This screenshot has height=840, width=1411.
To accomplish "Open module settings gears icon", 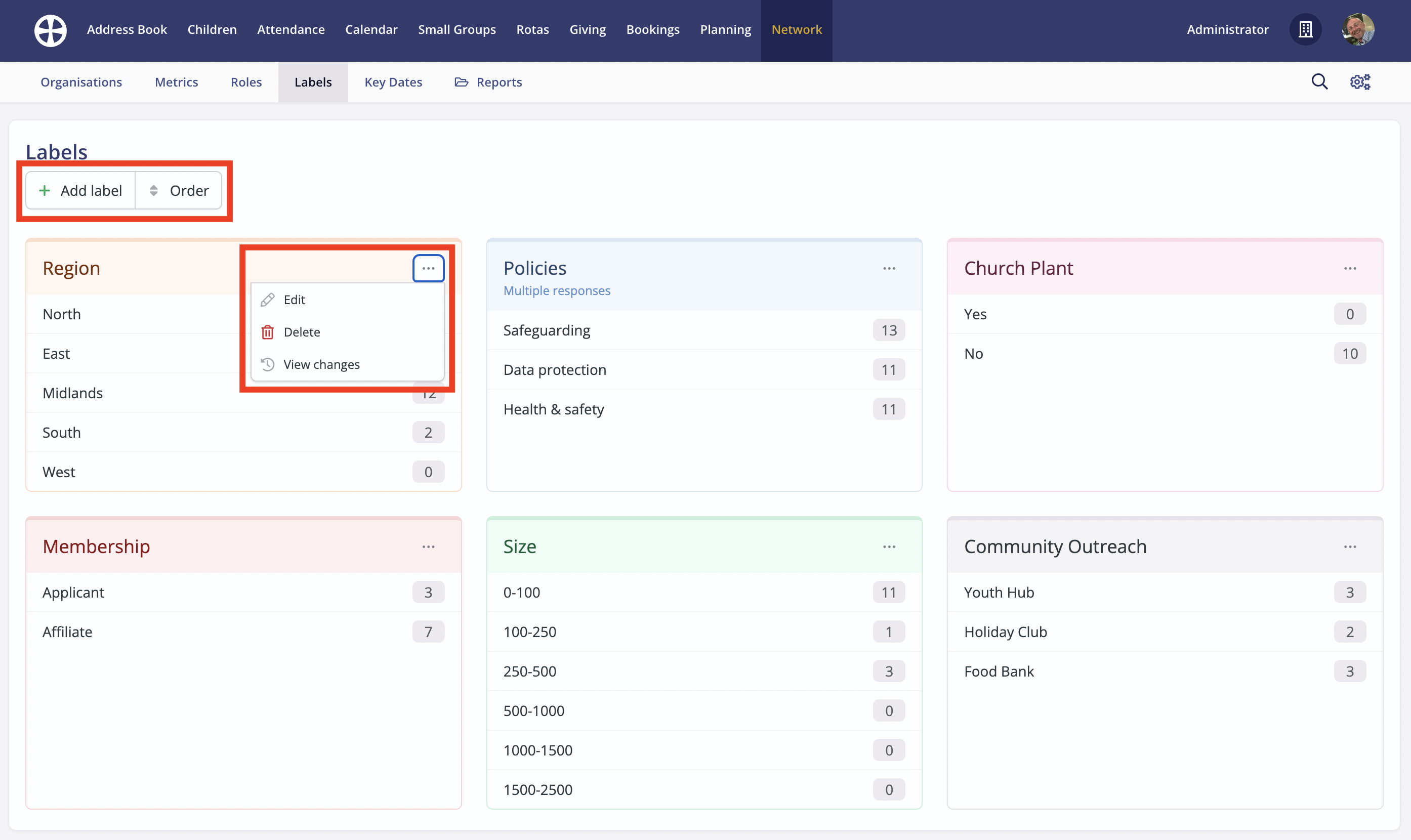I will (x=1359, y=82).
